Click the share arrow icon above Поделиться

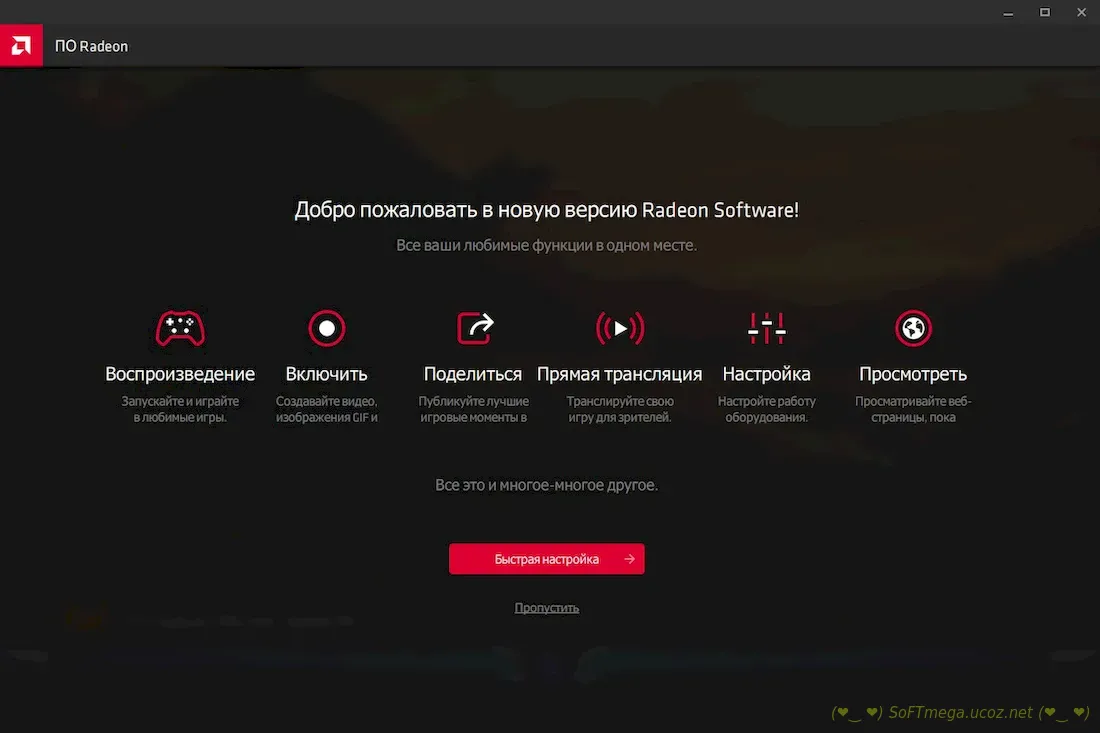(474, 327)
